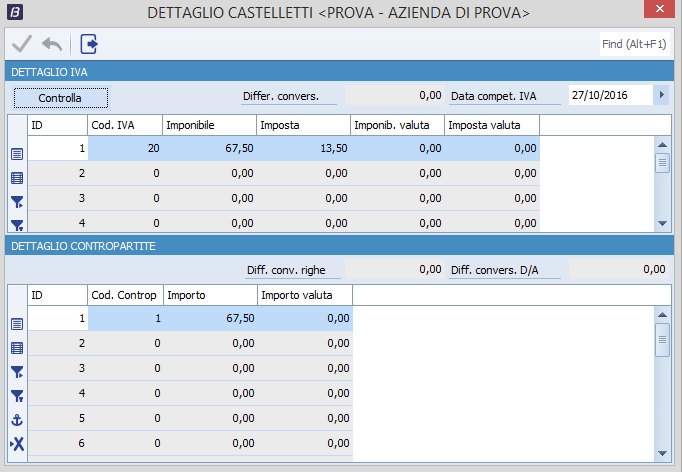
Task: Click the Importo valuta column header
Action: (x=305, y=295)
